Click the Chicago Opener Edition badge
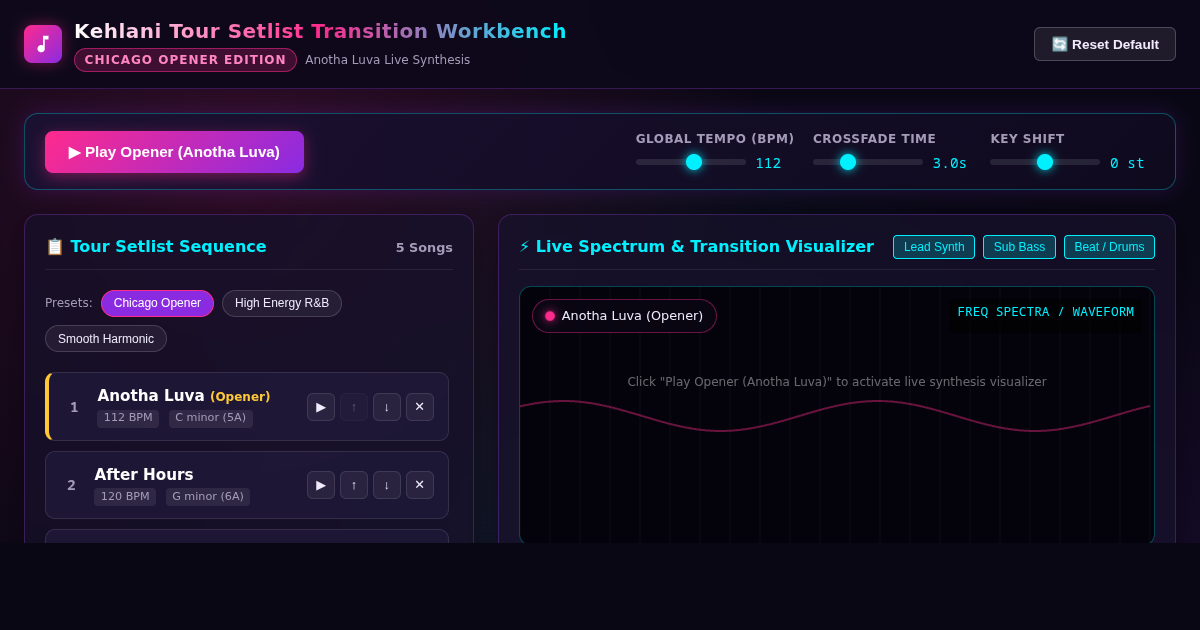 click(x=185, y=60)
